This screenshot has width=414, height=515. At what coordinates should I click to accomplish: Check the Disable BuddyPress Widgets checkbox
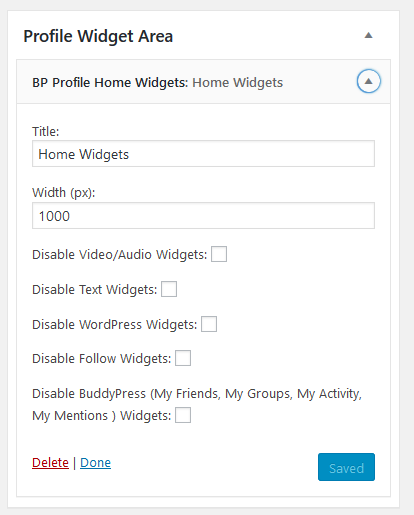[183, 415]
